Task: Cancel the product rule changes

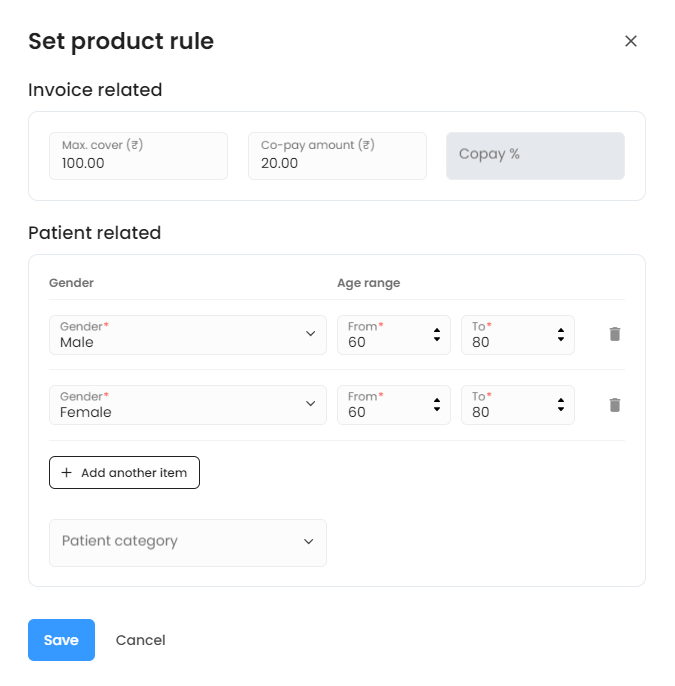Action: pyautogui.click(x=141, y=640)
